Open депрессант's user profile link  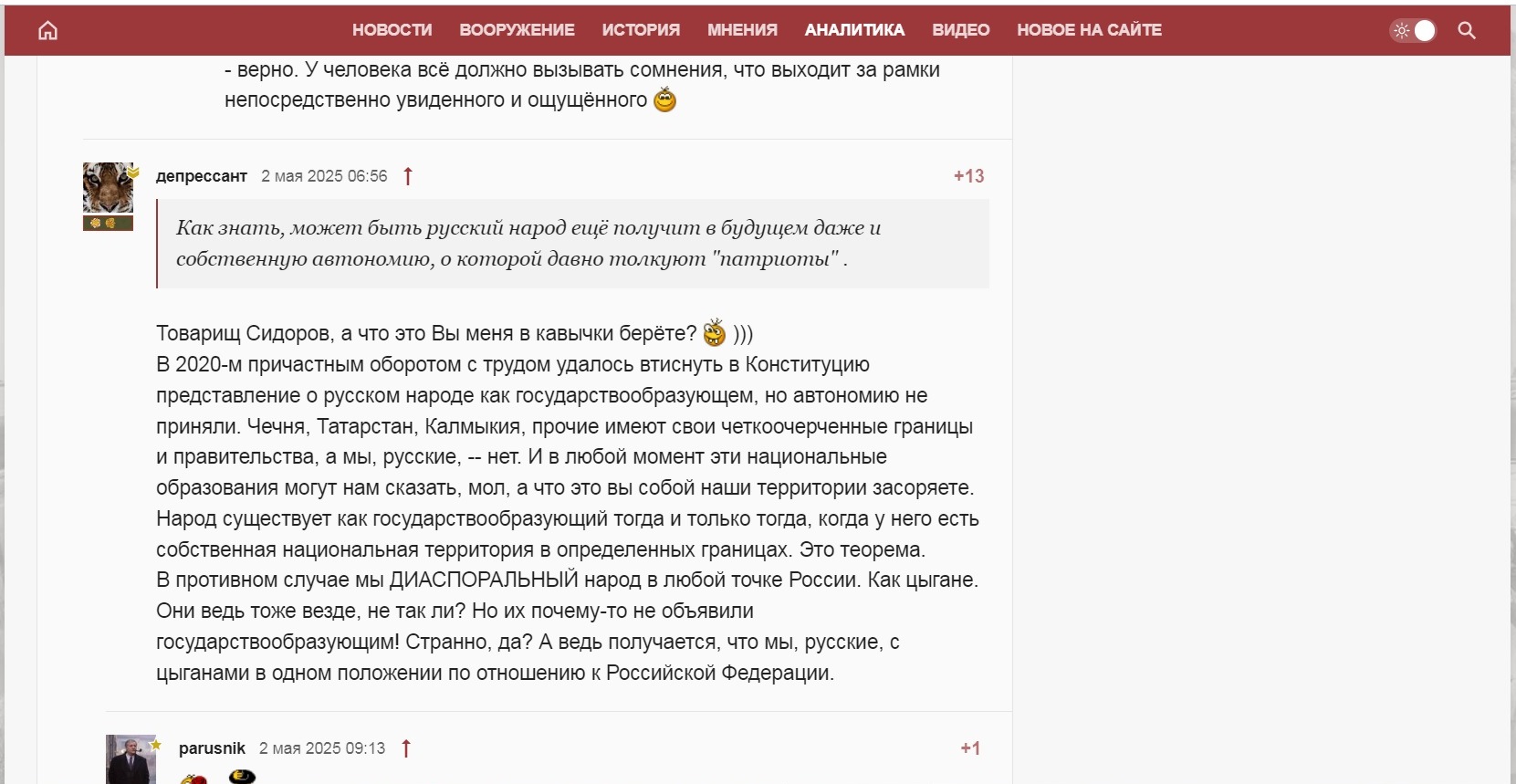(201, 176)
